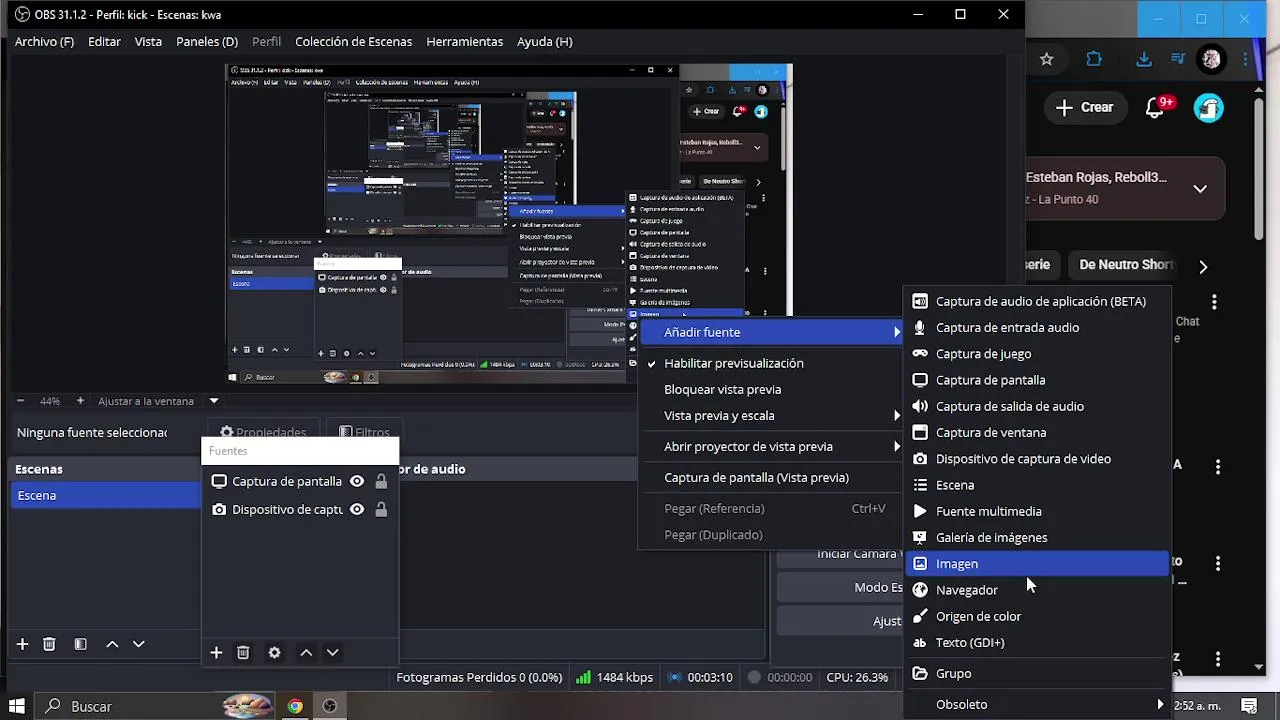Zoom out the preview with the minus icon

tap(20, 401)
